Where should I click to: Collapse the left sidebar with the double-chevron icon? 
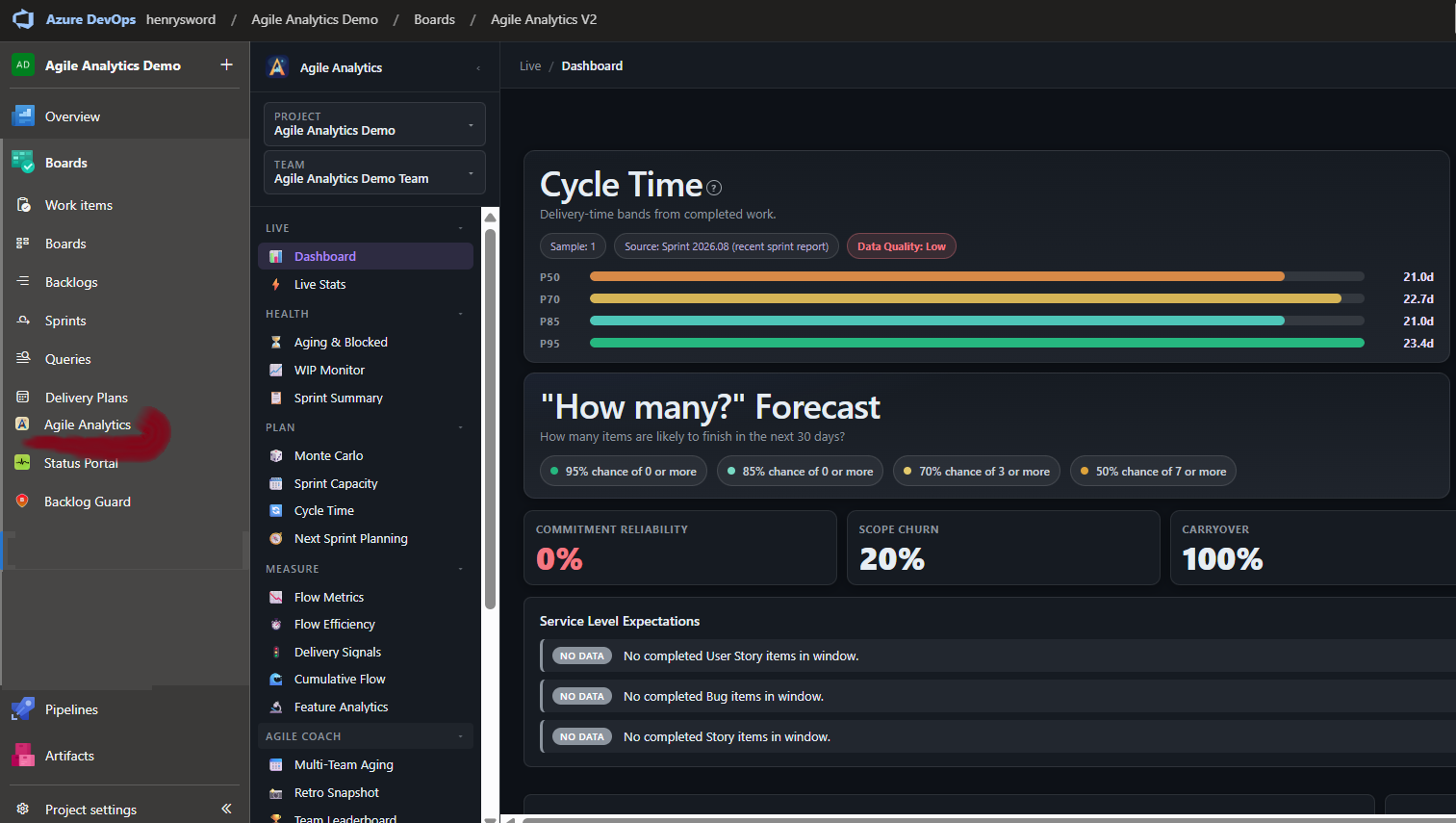[x=227, y=809]
